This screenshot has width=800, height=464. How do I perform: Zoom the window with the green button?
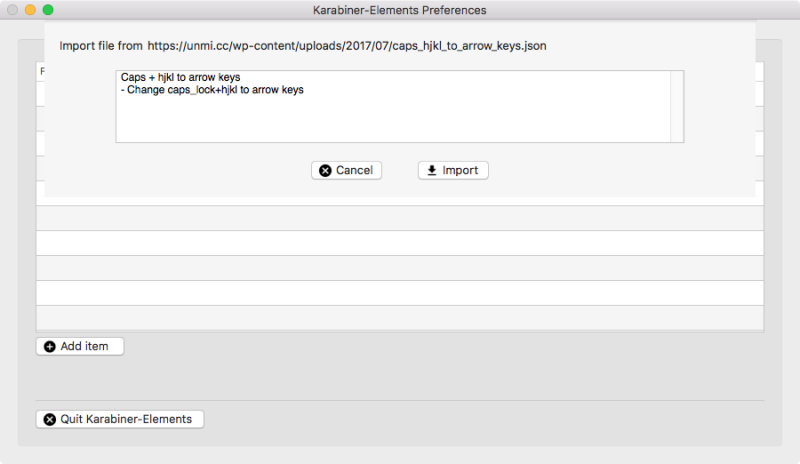(47, 10)
